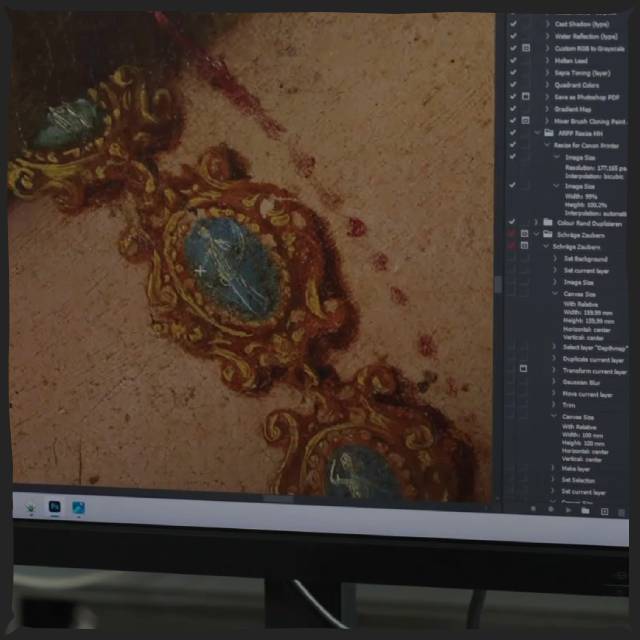Expand the Trim step
Viewport: 640px width, 640px height.
coord(554,404)
